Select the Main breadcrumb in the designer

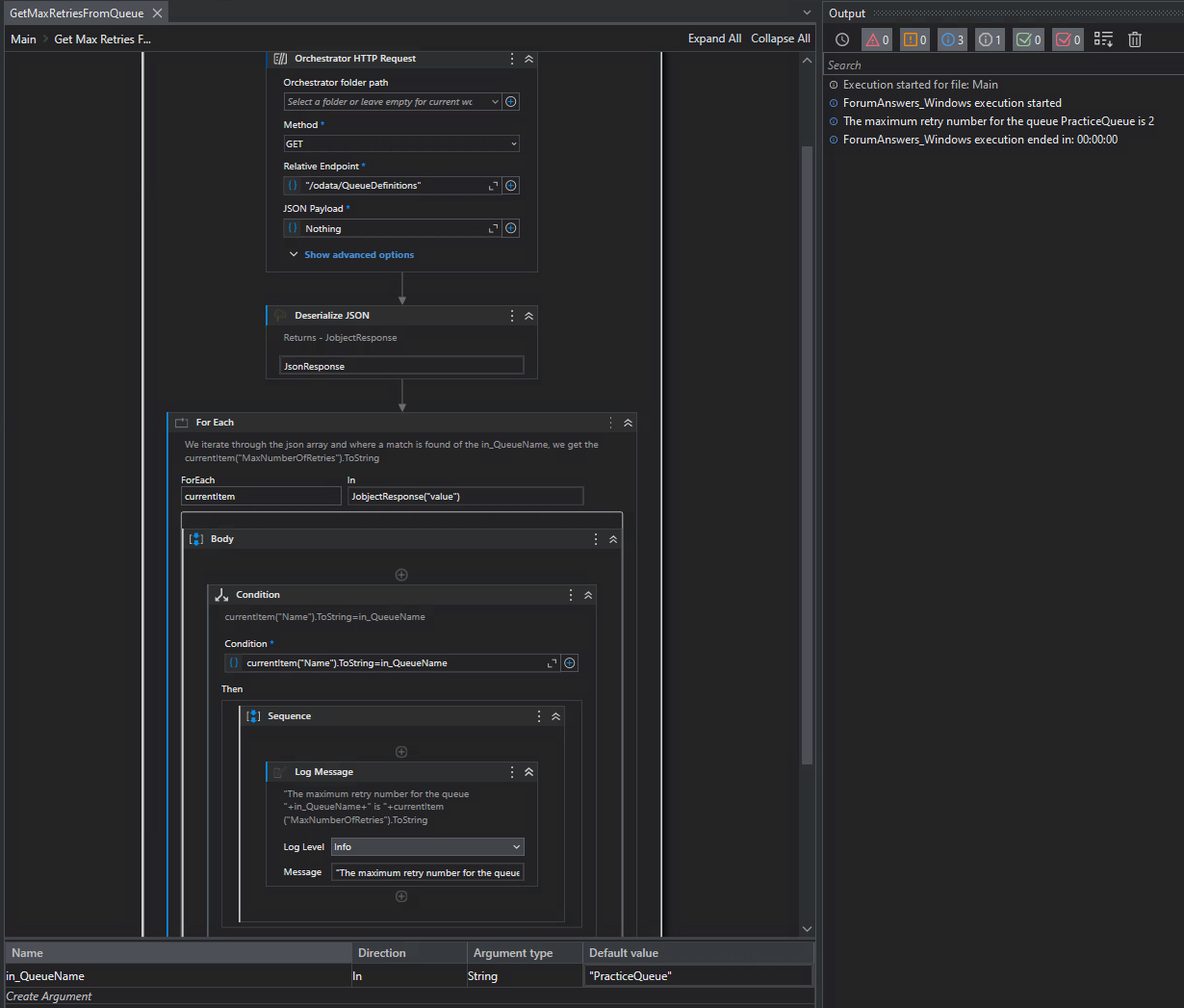point(22,39)
